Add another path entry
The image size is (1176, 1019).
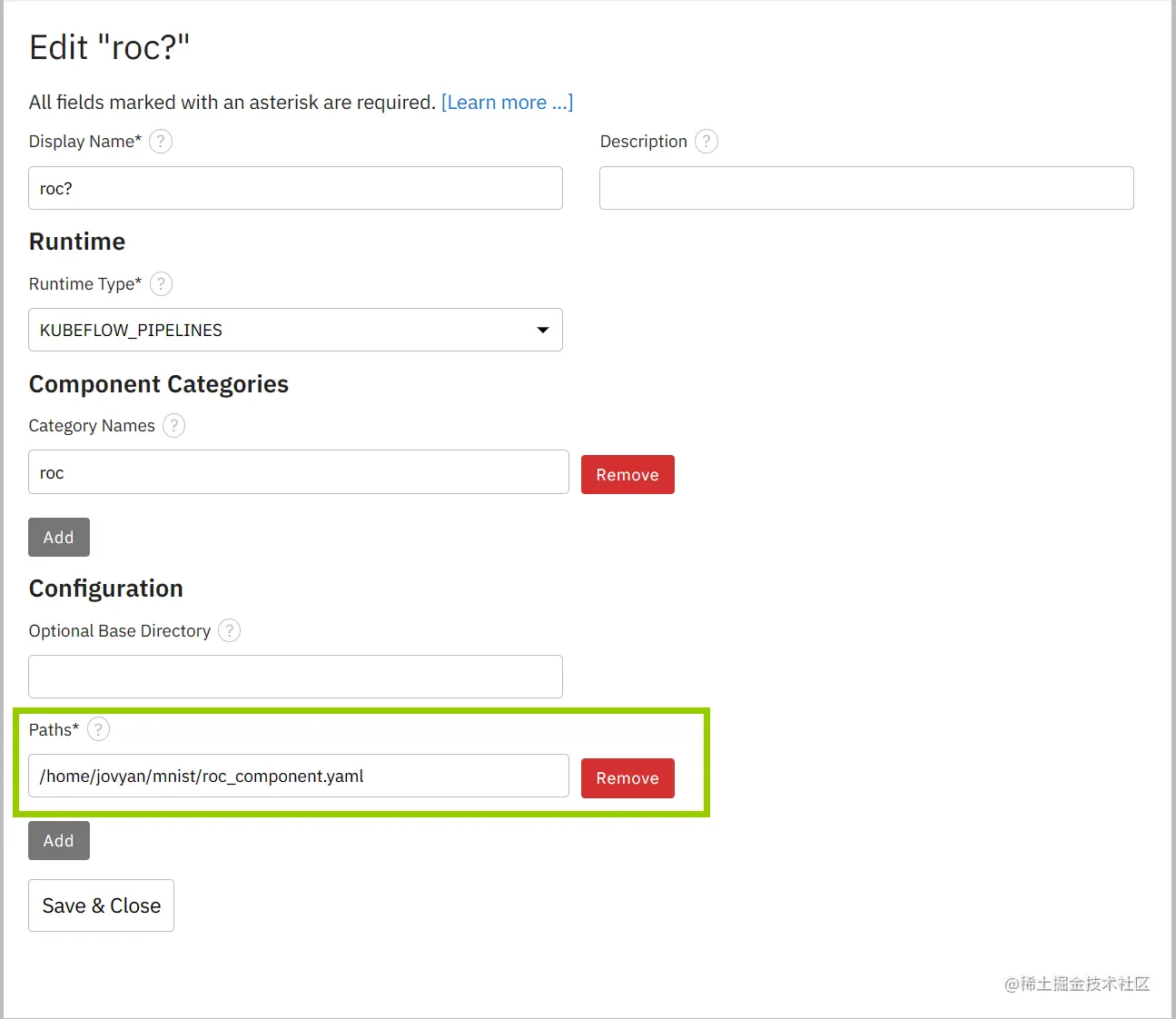[x=59, y=841]
